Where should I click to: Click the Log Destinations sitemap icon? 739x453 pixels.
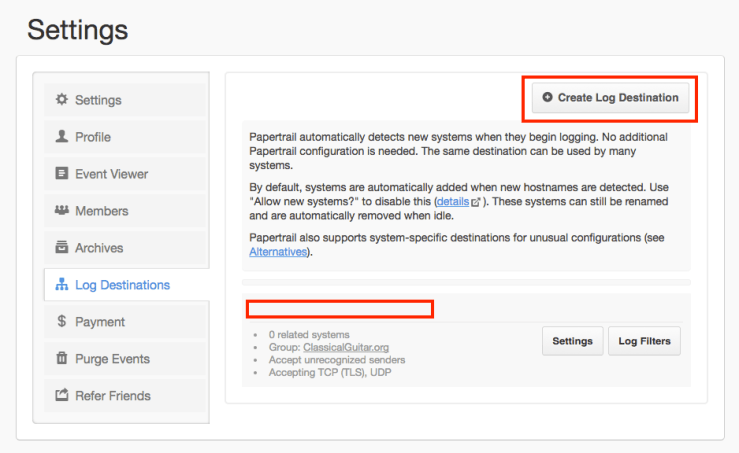tap(62, 285)
